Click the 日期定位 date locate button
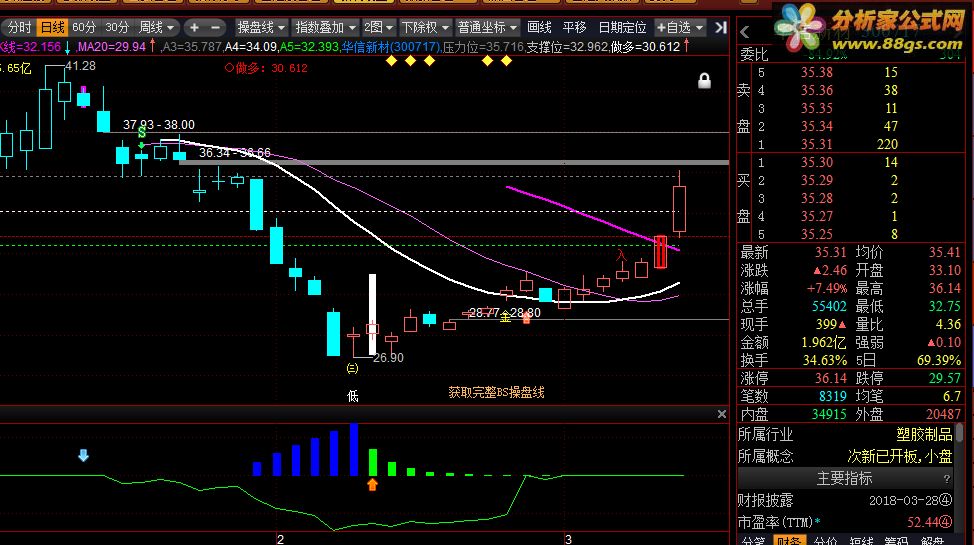The height and width of the screenshot is (545, 974). click(x=622, y=27)
